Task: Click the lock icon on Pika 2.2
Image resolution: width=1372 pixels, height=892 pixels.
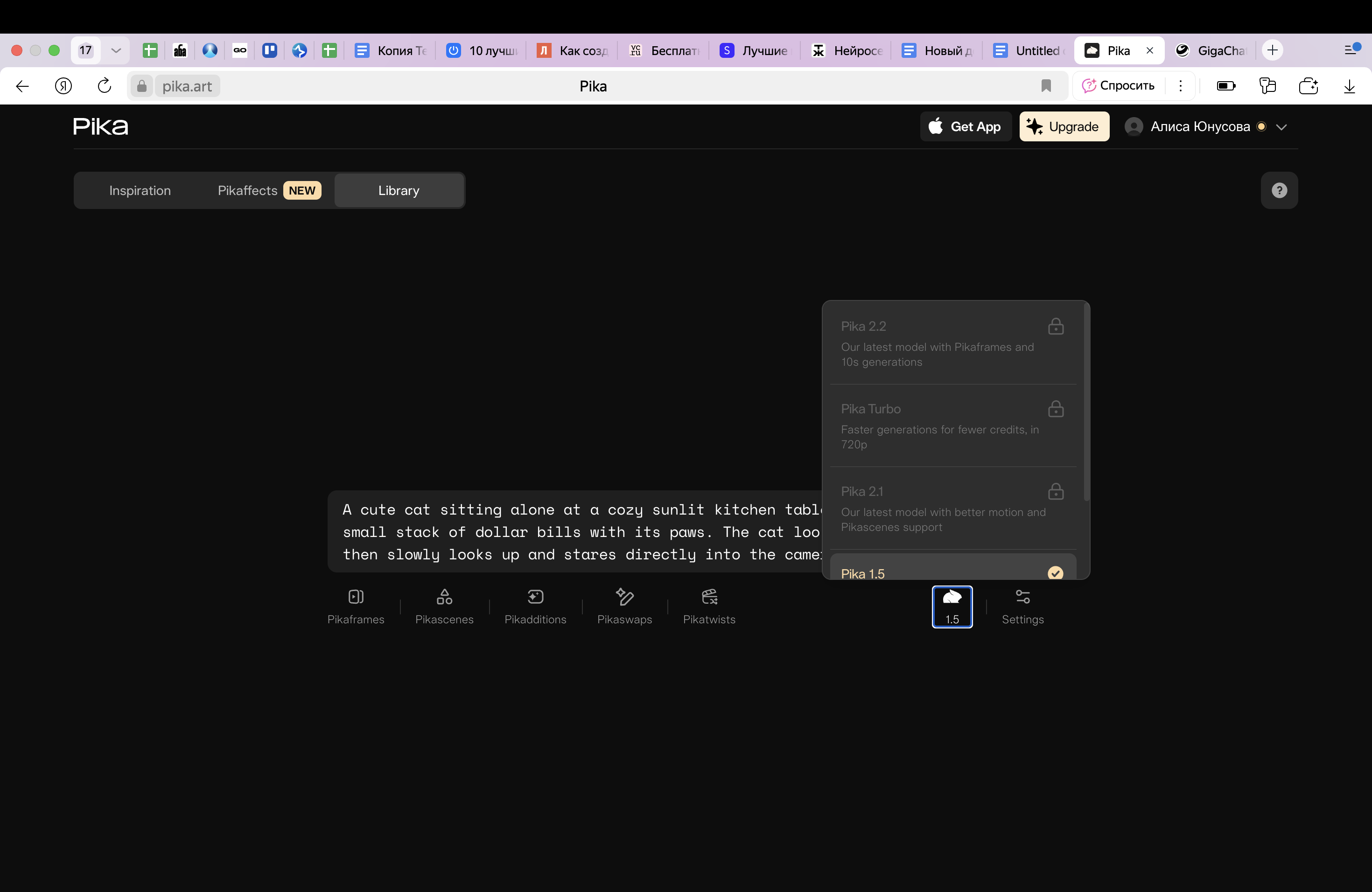Action: [1056, 326]
